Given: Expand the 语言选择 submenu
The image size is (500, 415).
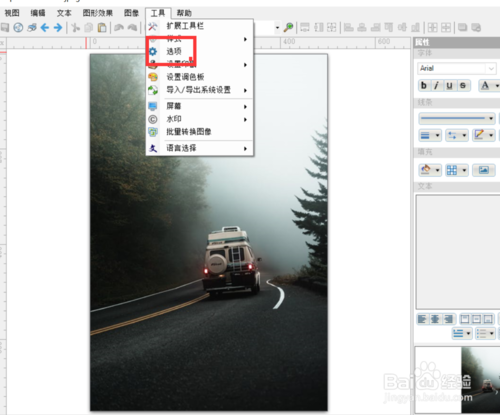Looking at the screenshot, I should coord(199,148).
